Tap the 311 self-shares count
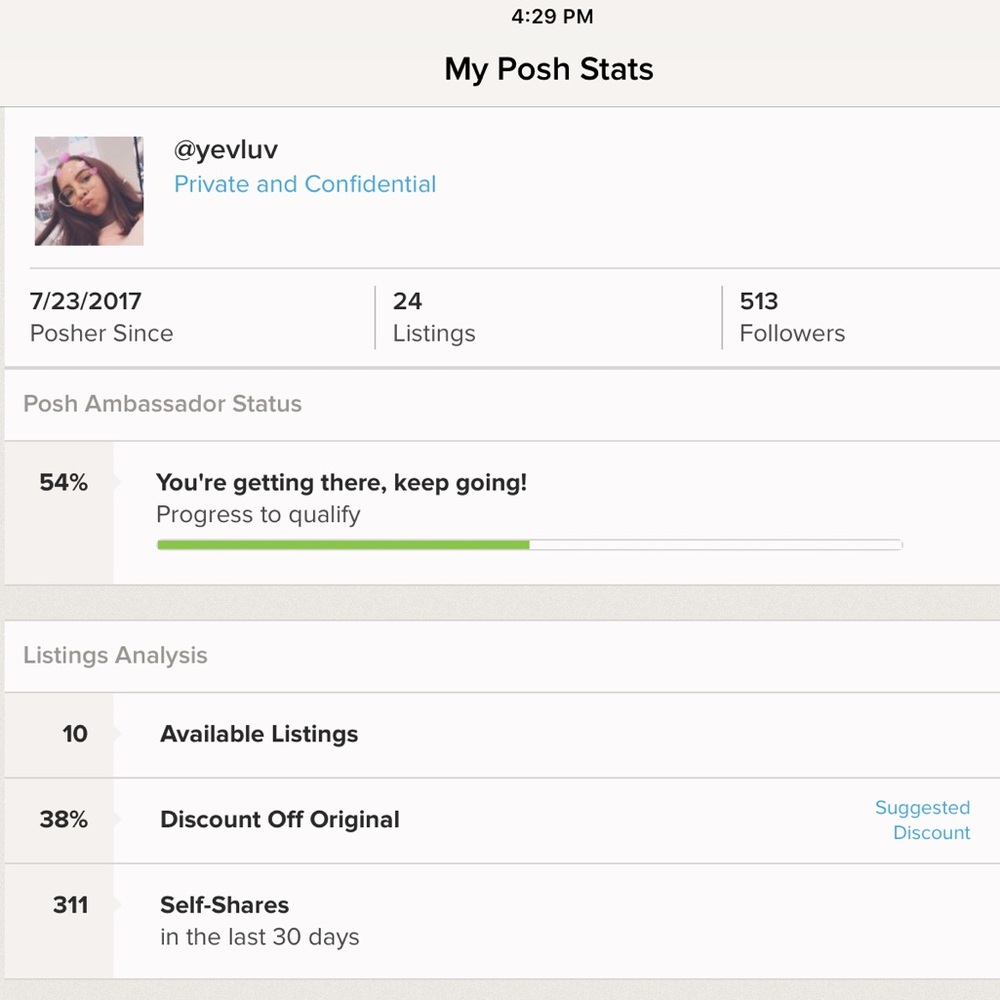 click(70, 905)
